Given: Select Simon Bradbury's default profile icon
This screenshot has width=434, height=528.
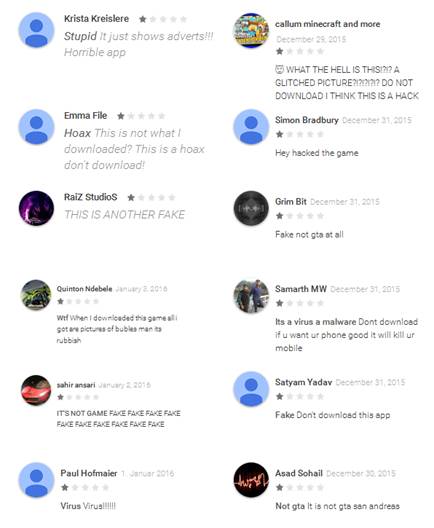Looking at the screenshot, I should [251, 127].
